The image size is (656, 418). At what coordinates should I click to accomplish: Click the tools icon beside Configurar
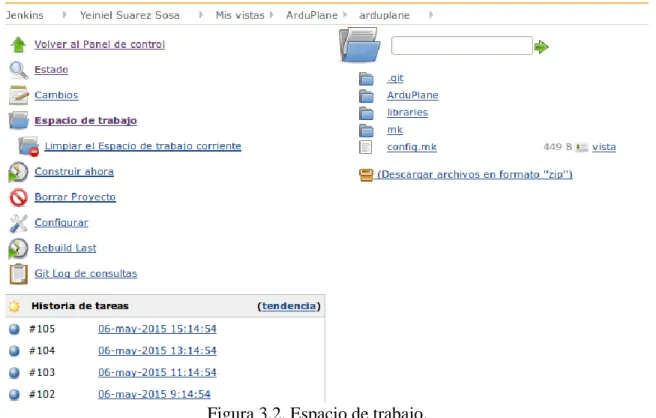(18, 223)
